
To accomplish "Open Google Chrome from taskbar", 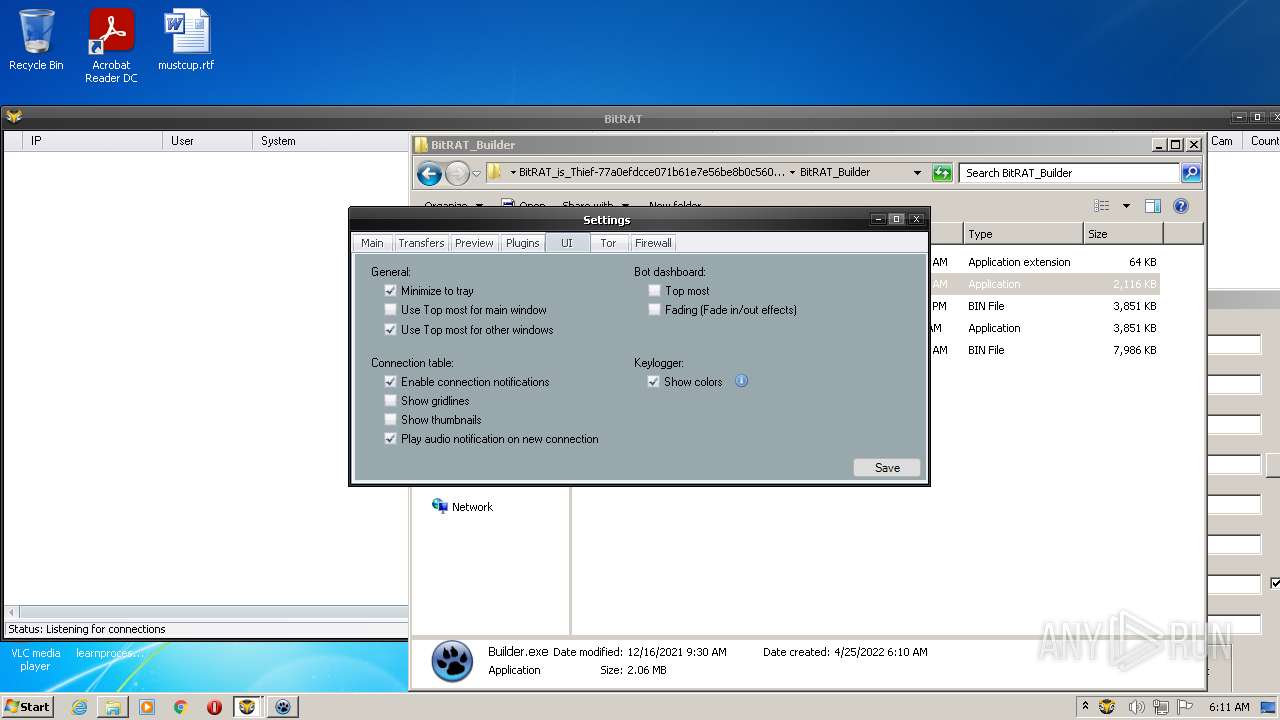I will [x=181, y=707].
